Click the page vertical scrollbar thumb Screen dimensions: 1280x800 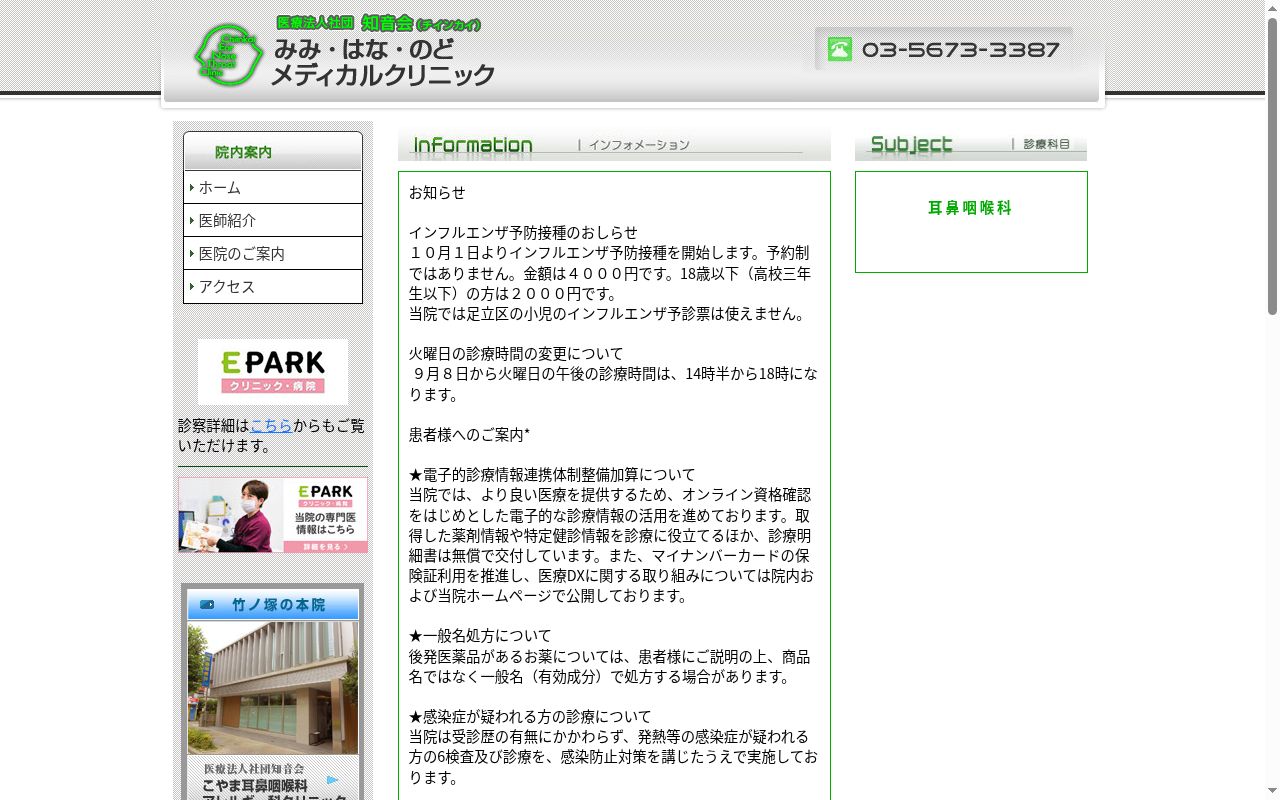(x=1272, y=167)
